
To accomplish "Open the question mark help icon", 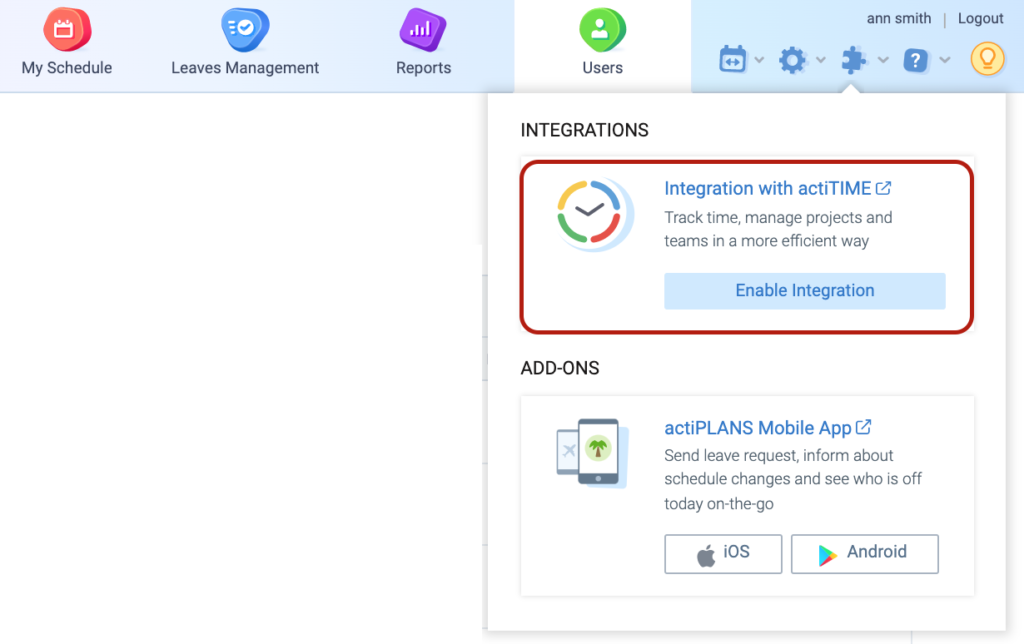I will 916,60.
